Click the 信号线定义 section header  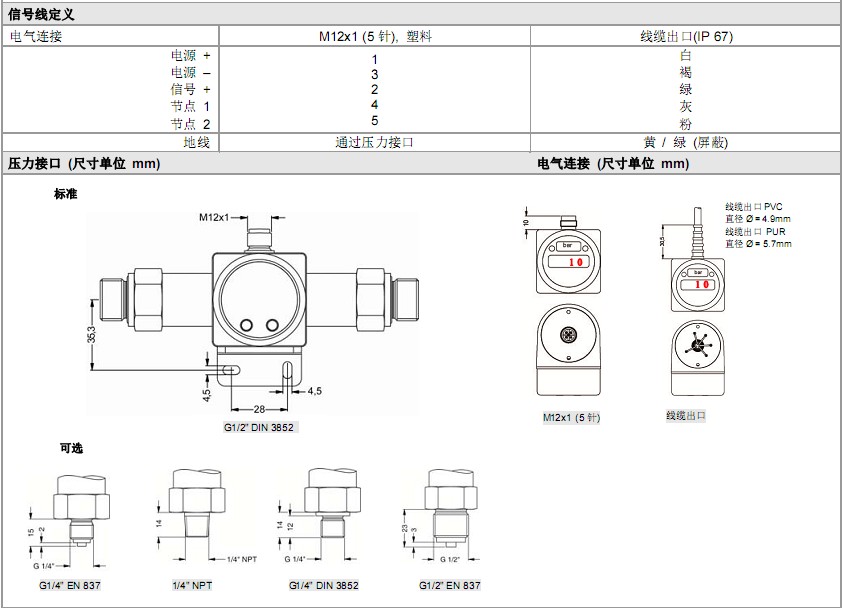click(42, 14)
